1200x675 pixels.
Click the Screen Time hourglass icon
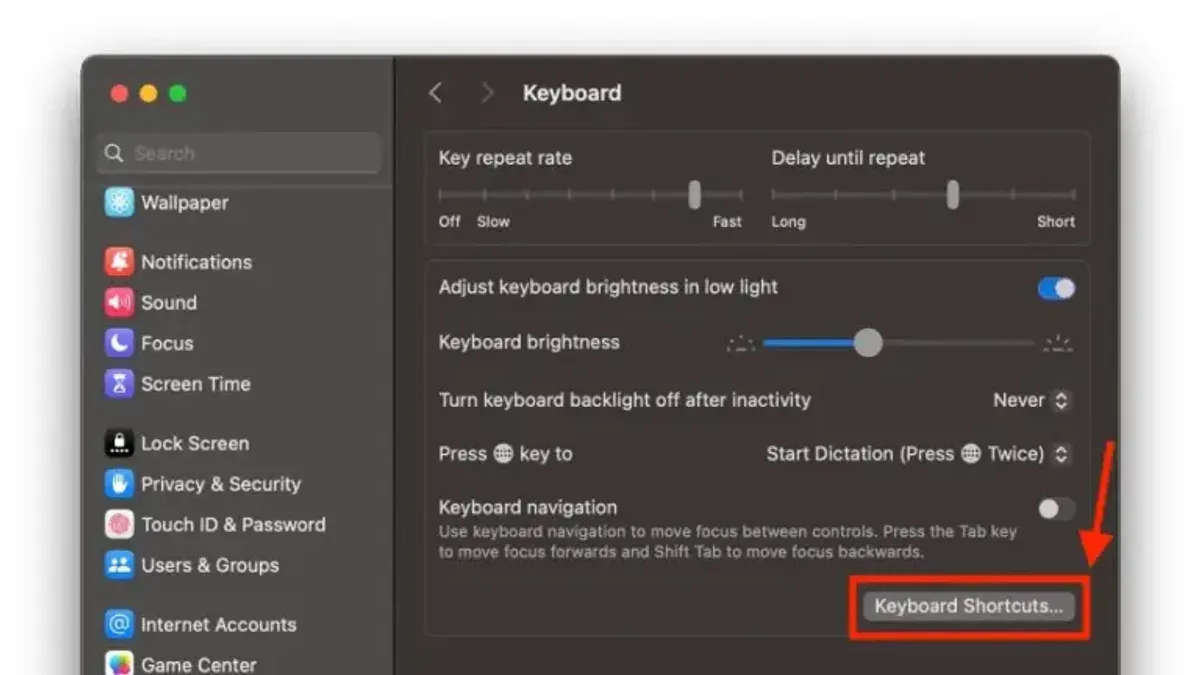click(119, 383)
